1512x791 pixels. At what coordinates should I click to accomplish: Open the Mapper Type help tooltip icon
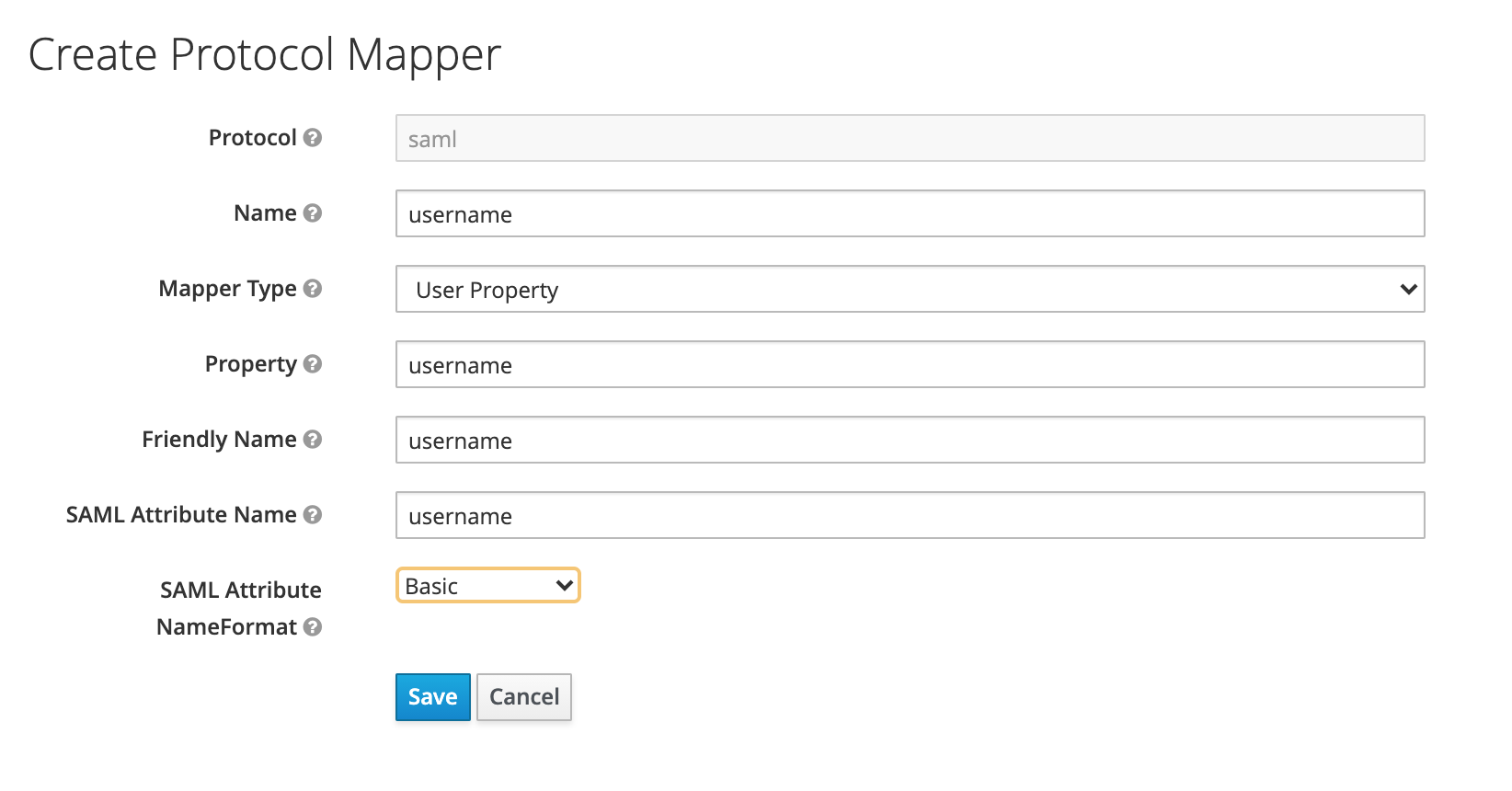click(313, 289)
